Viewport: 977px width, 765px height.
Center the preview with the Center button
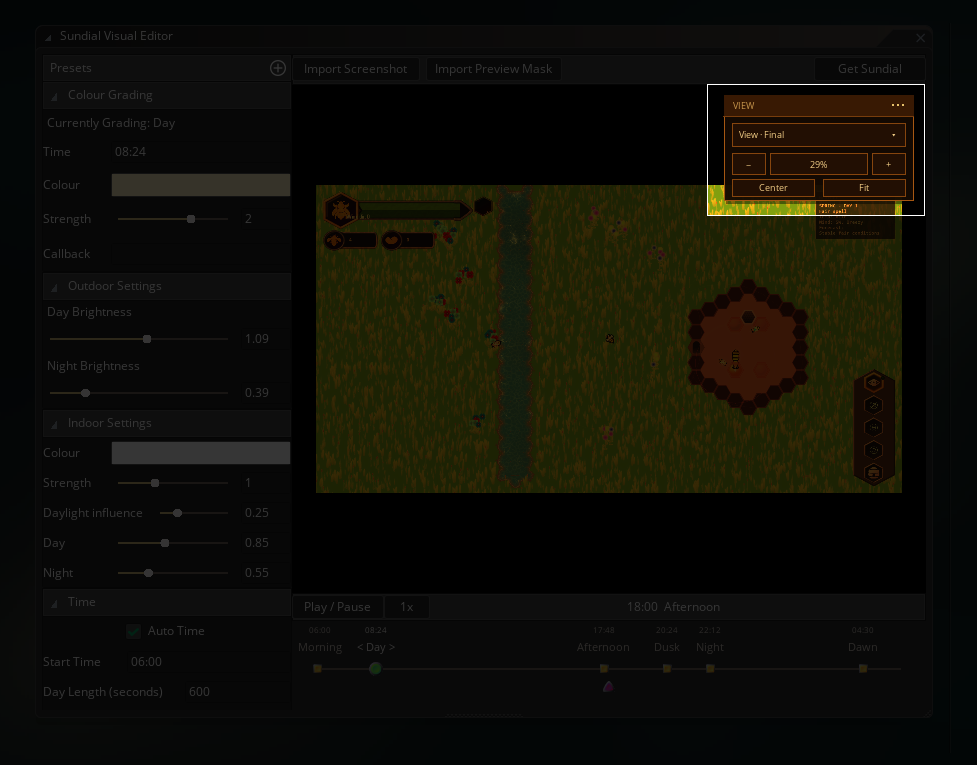tap(773, 188)
